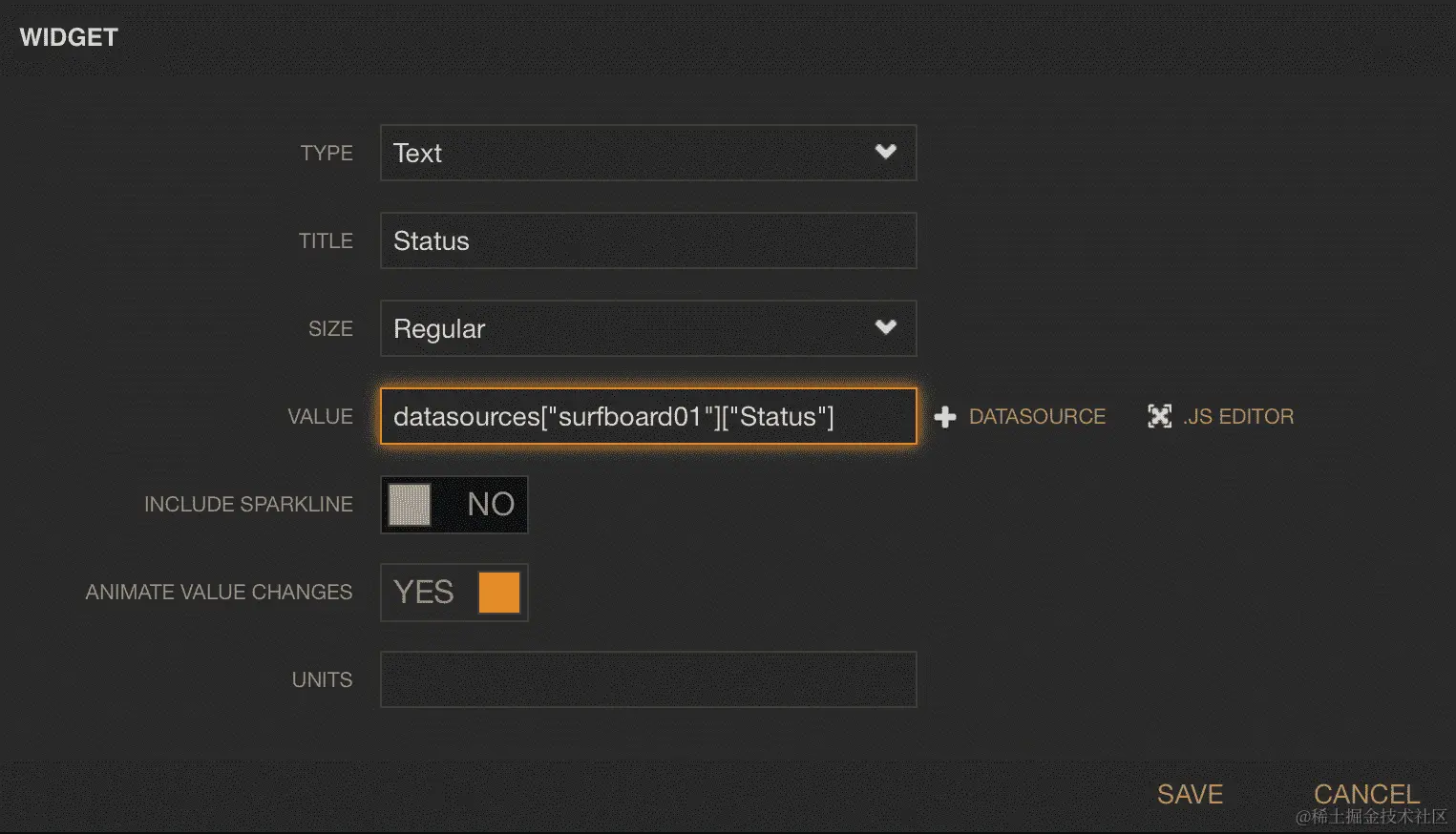
Task: Click the gray knob on the NO switch
Action: (410, 504)
